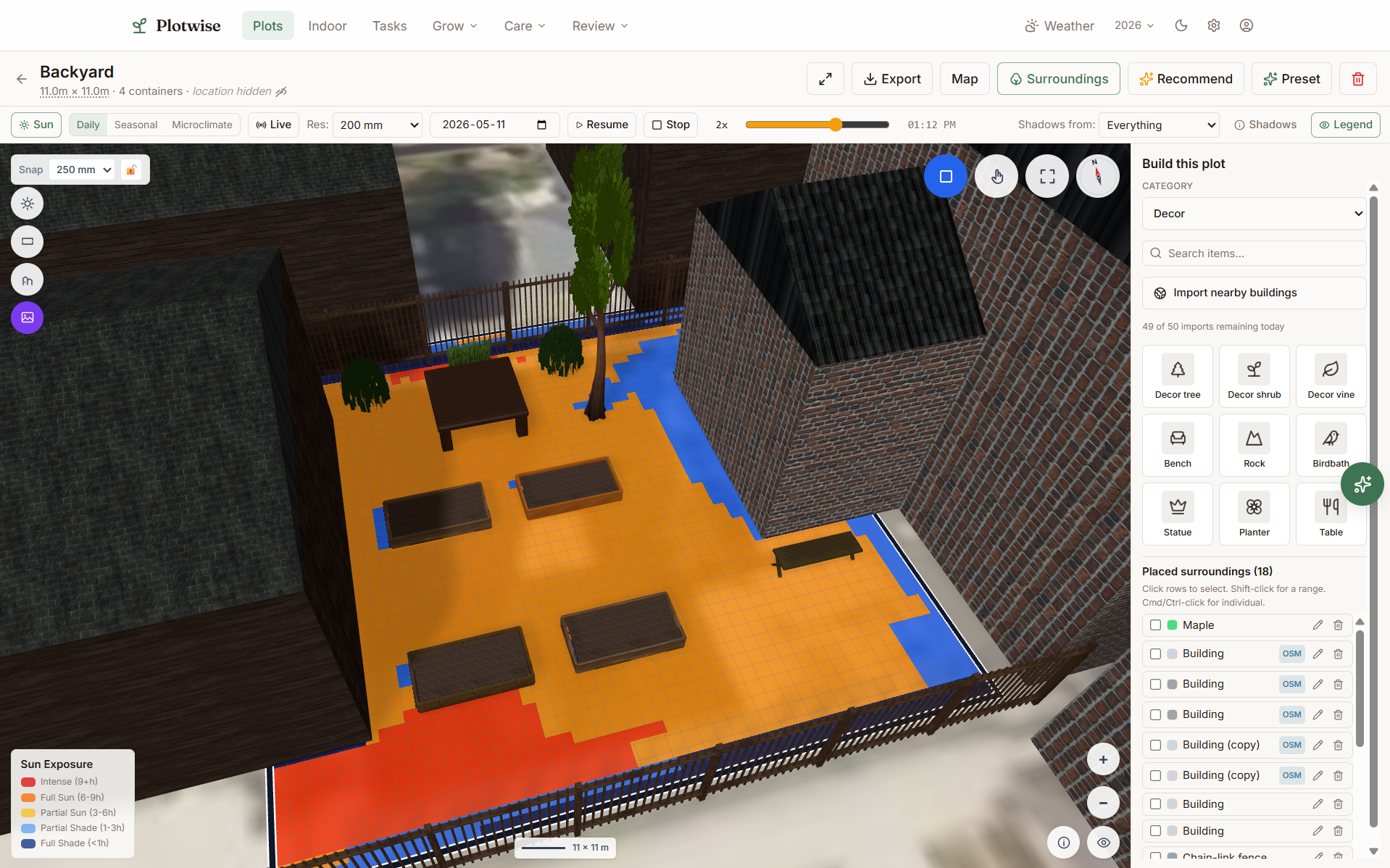Open the 2026 year selector
This screenshot has height=868, width=1390.
(1134, 25)
